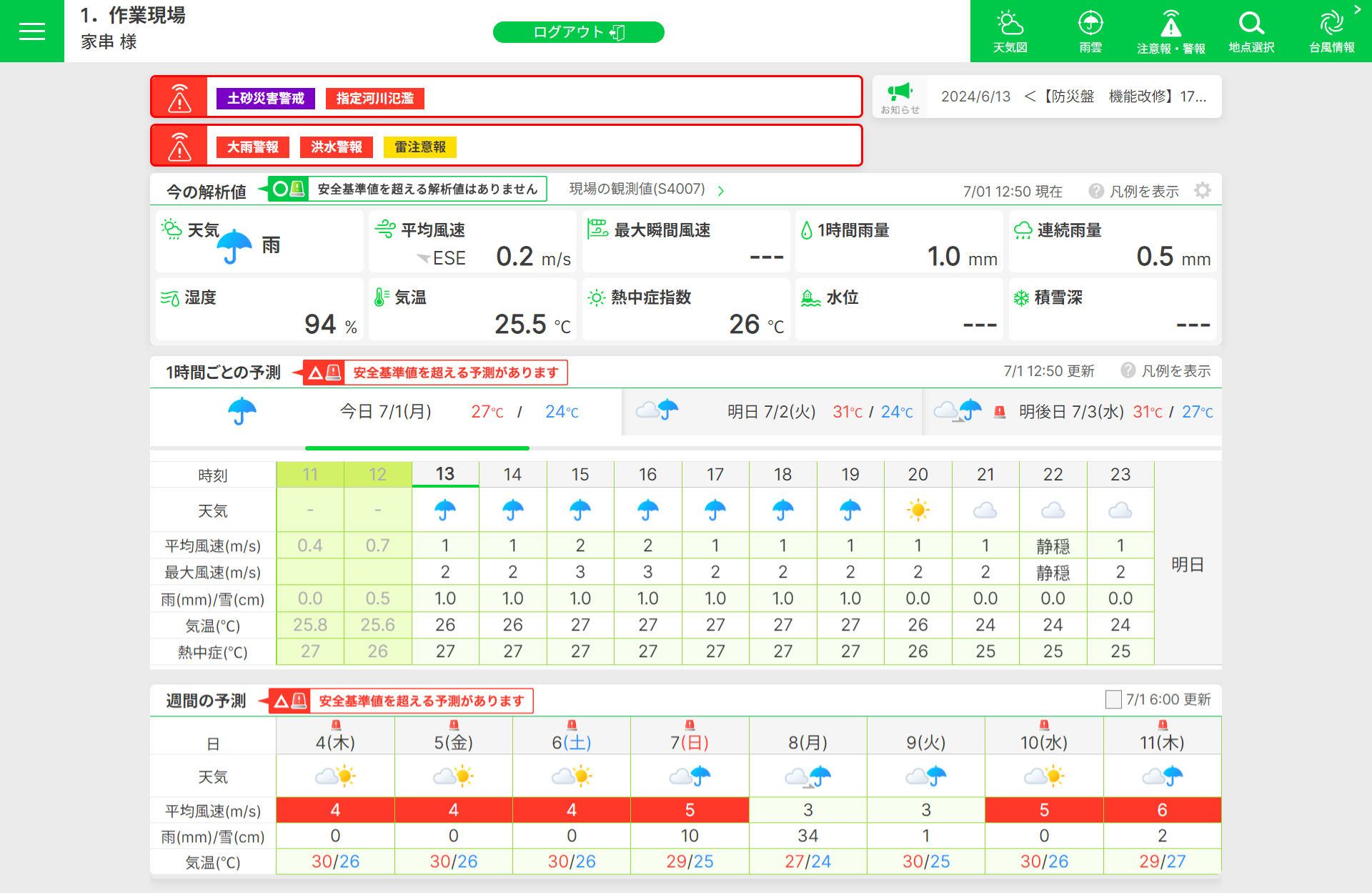Open analysis settings gear icon
This screenshot has width=1372, height=893.
coord(1203,190)
